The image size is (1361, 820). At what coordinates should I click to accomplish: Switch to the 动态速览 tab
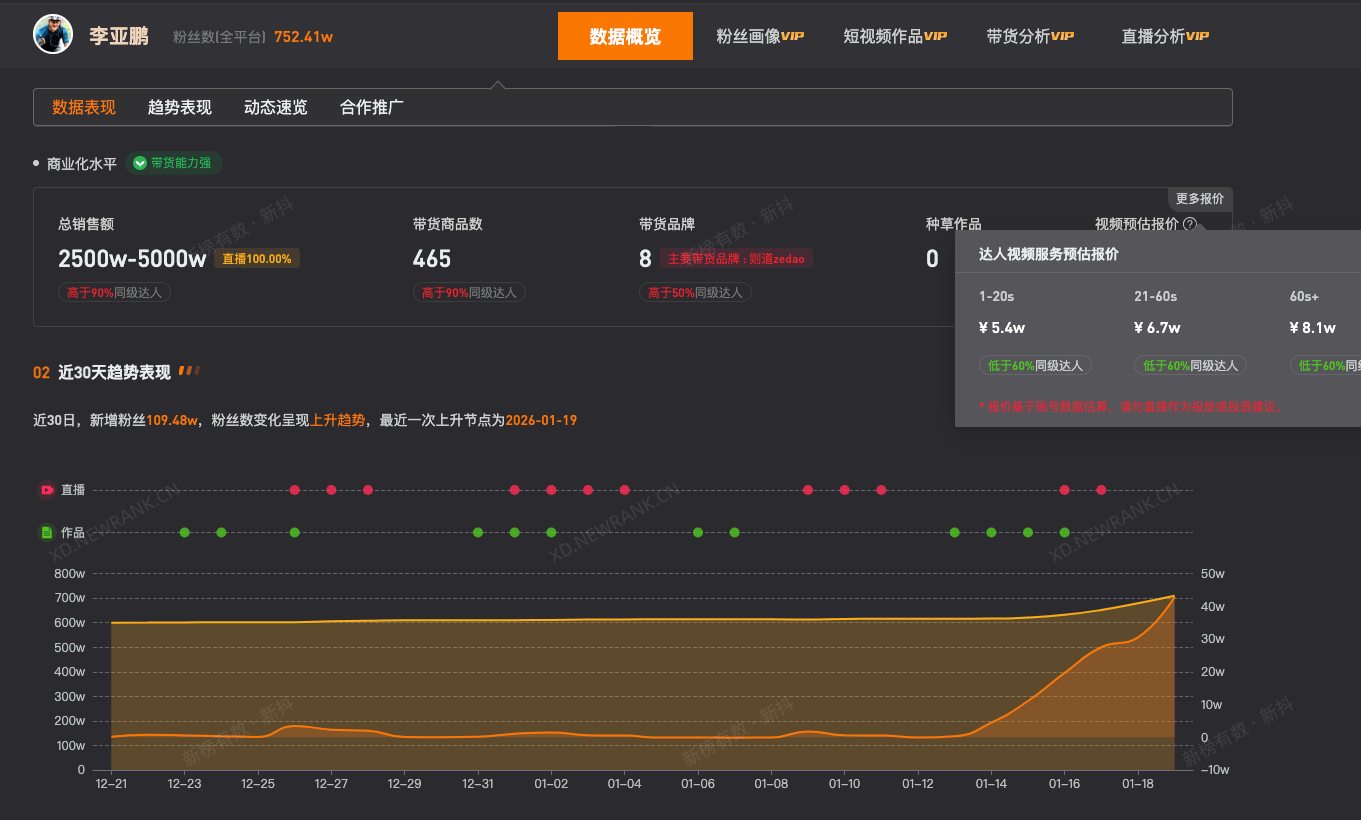pos(275,106)
